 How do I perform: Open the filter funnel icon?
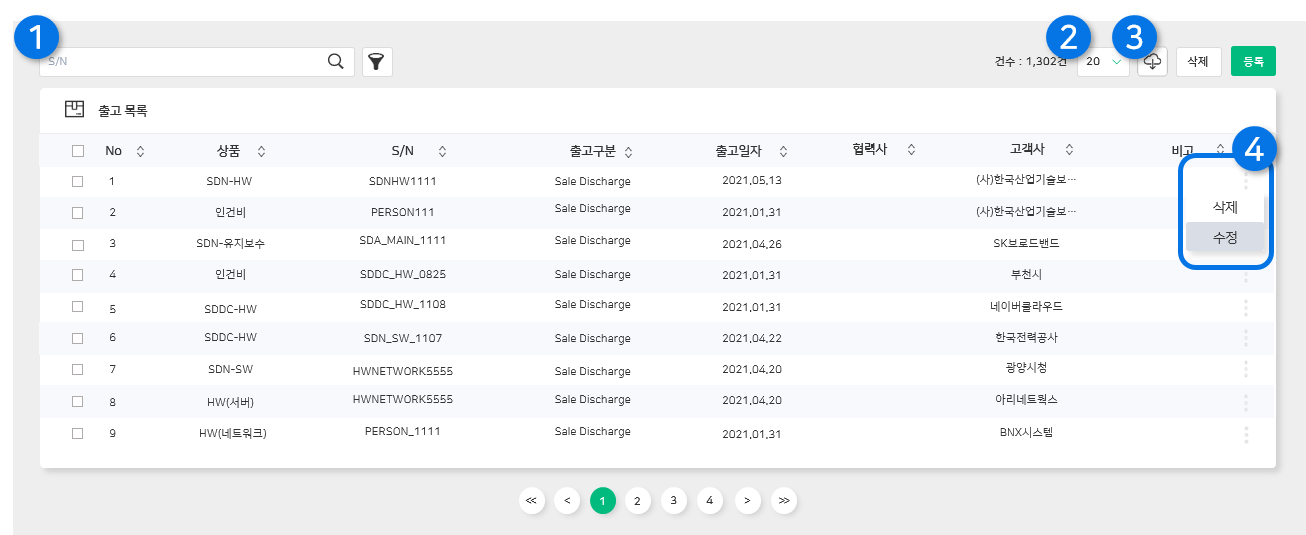[376, 62]
